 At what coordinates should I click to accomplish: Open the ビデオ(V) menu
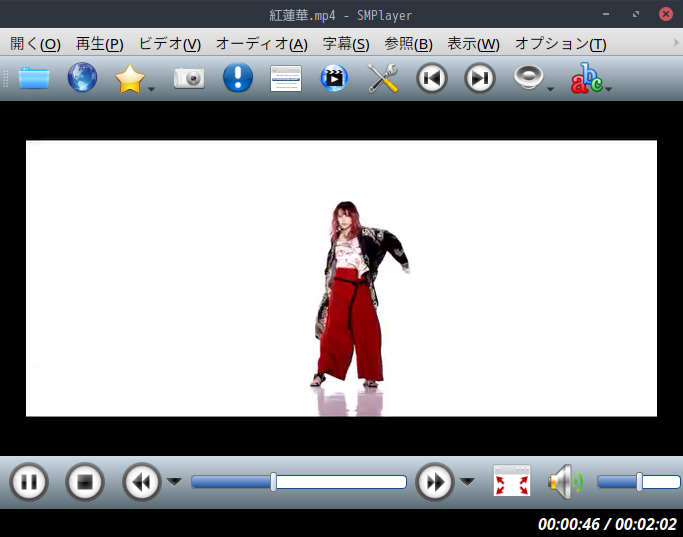[x=170, y=44]
